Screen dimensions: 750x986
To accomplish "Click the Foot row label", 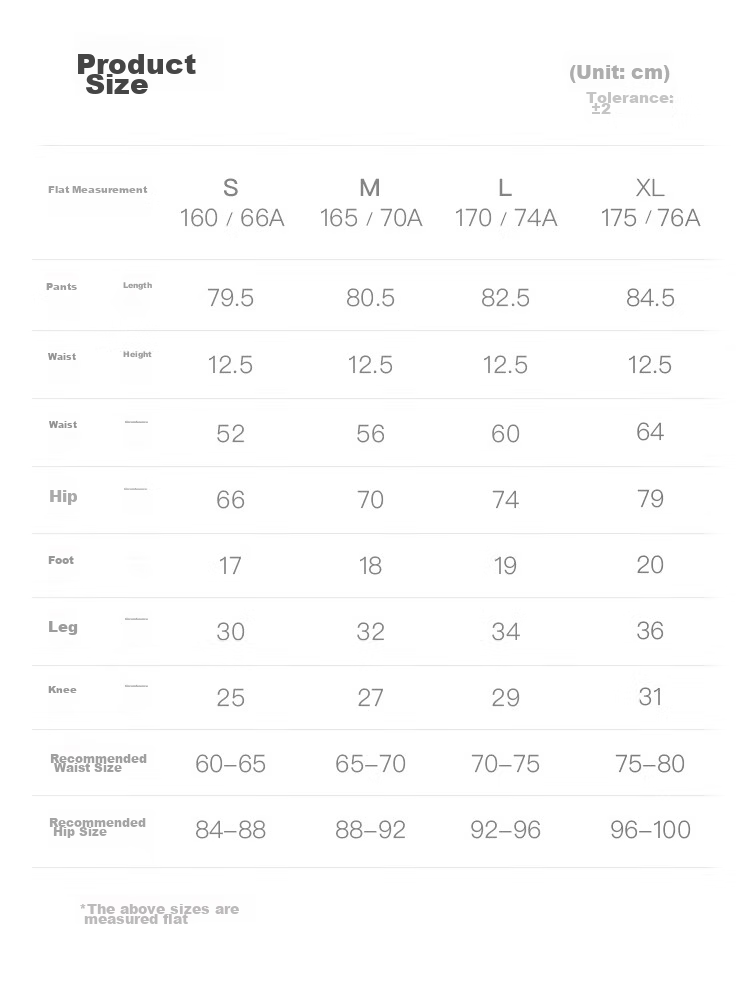I will (x=61, y=560).
